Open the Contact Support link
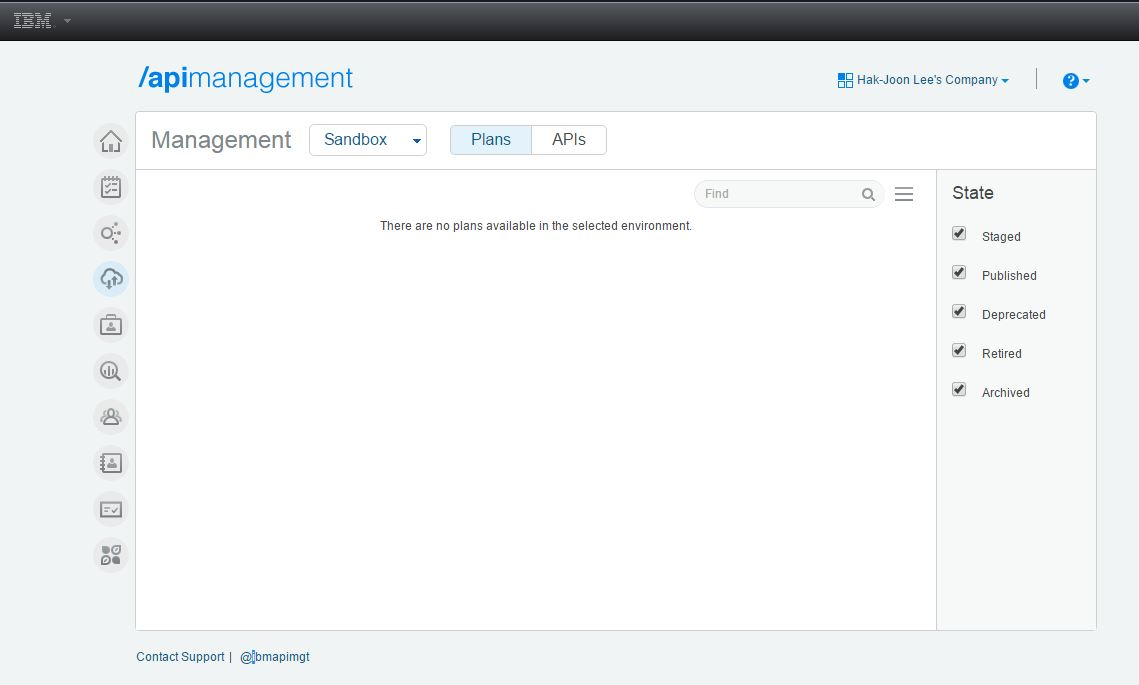Screen dimensions: 1139x685 180,657
